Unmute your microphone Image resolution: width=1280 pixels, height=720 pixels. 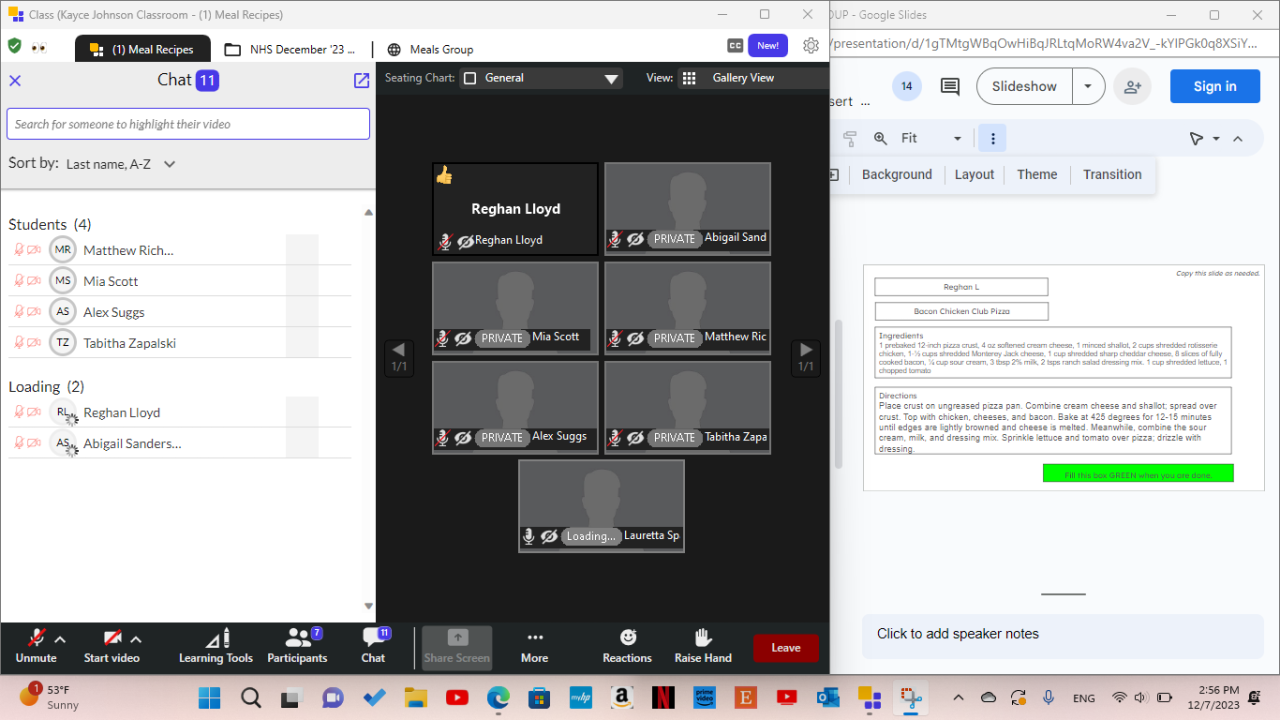[x=36, y=645]
